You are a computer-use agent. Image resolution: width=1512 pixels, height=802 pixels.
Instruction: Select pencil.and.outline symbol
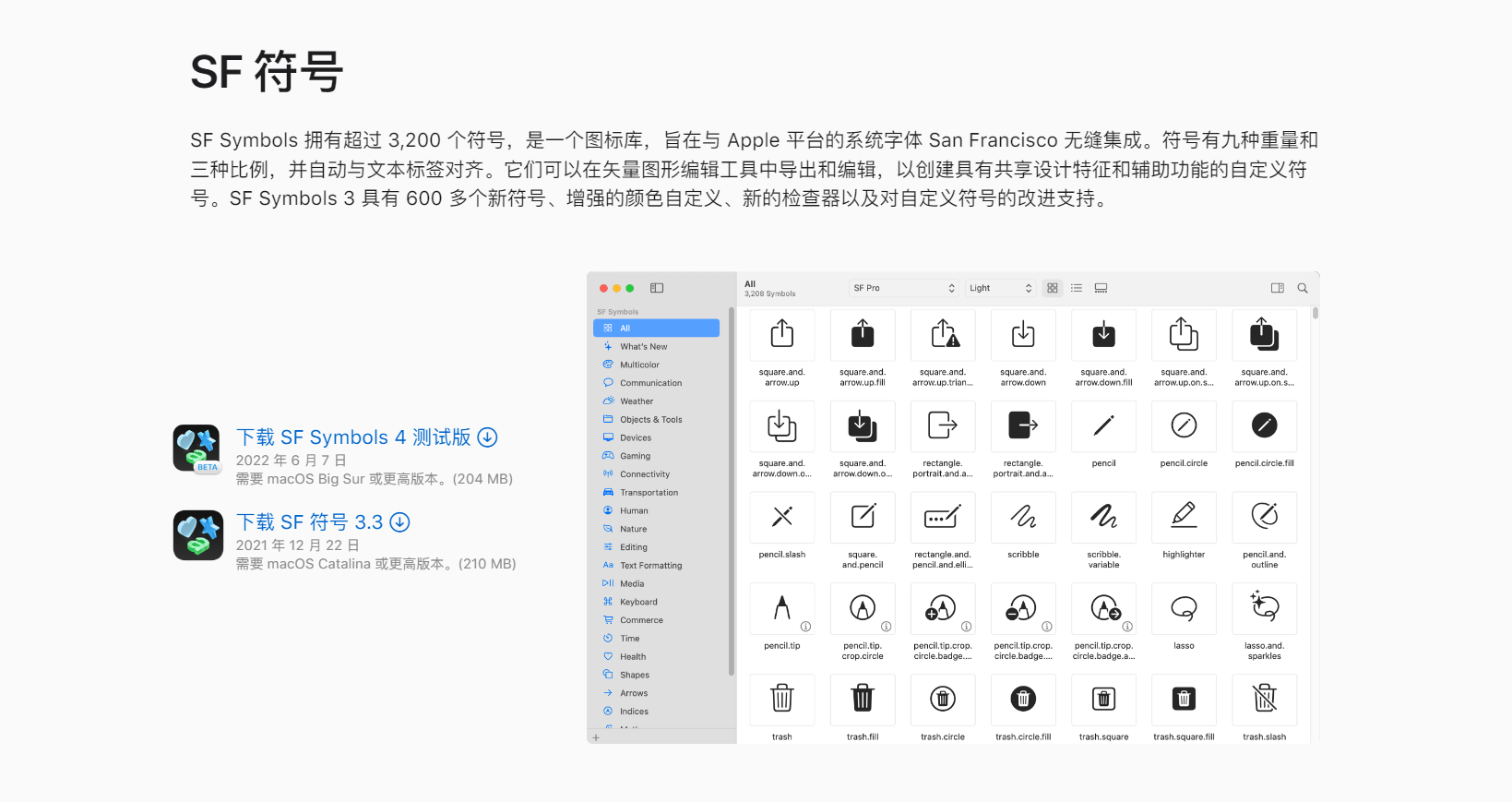(1264, 517)
